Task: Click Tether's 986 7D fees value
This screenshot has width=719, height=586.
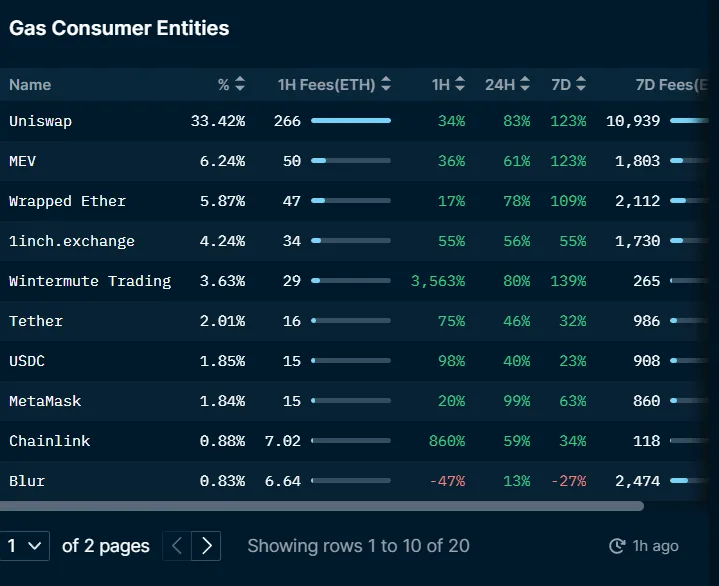Action: coord(647,321)
